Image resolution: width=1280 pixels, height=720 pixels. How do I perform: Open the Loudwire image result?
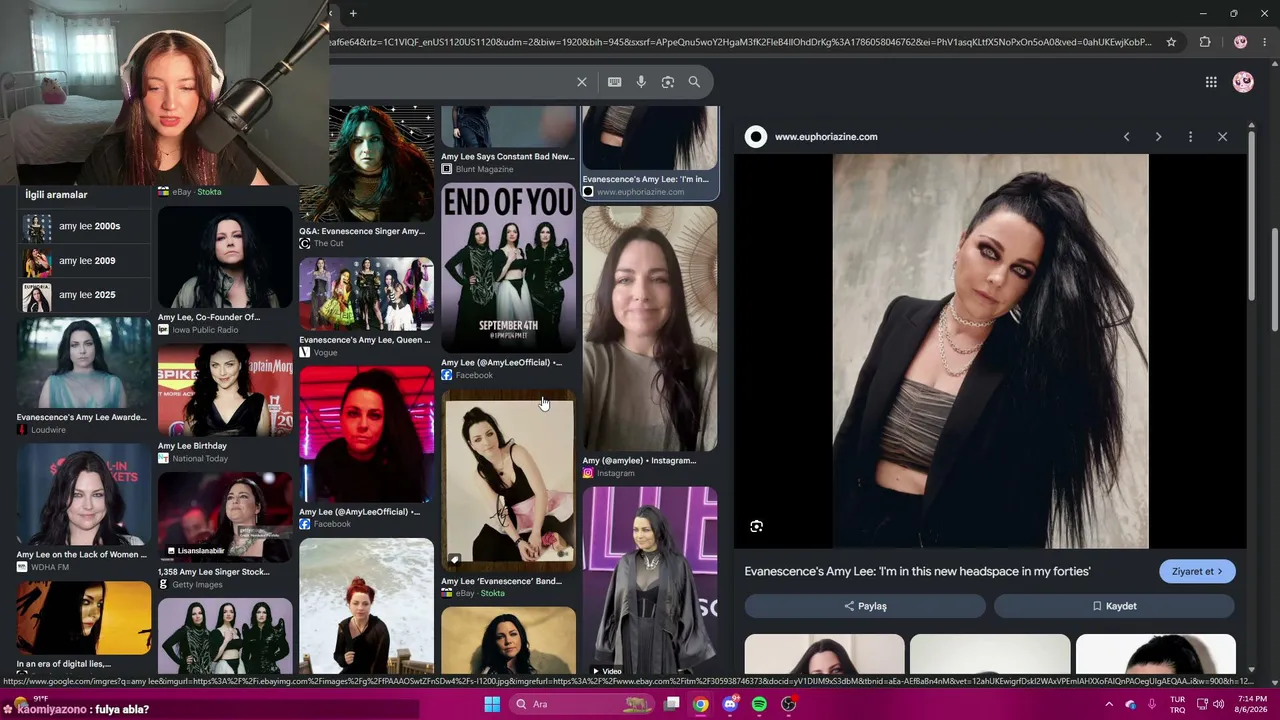point(84,363)
